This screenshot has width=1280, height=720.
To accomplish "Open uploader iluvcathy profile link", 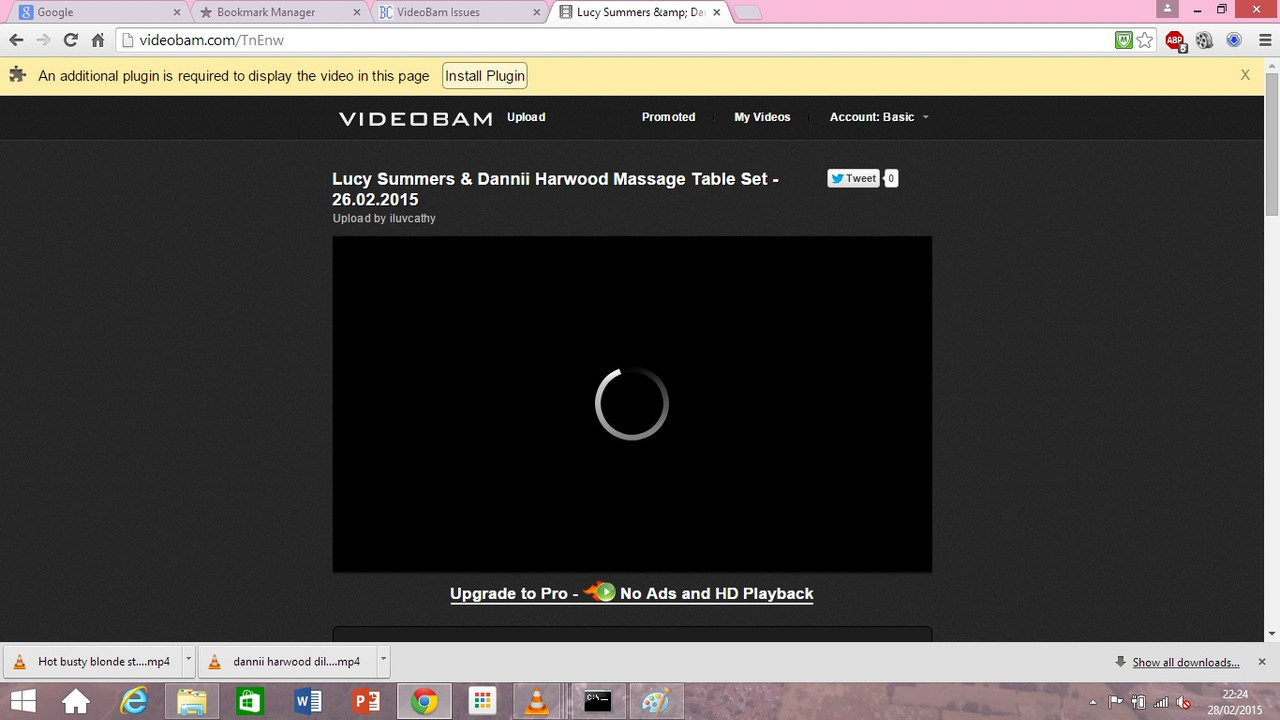I will coord(412,218).
